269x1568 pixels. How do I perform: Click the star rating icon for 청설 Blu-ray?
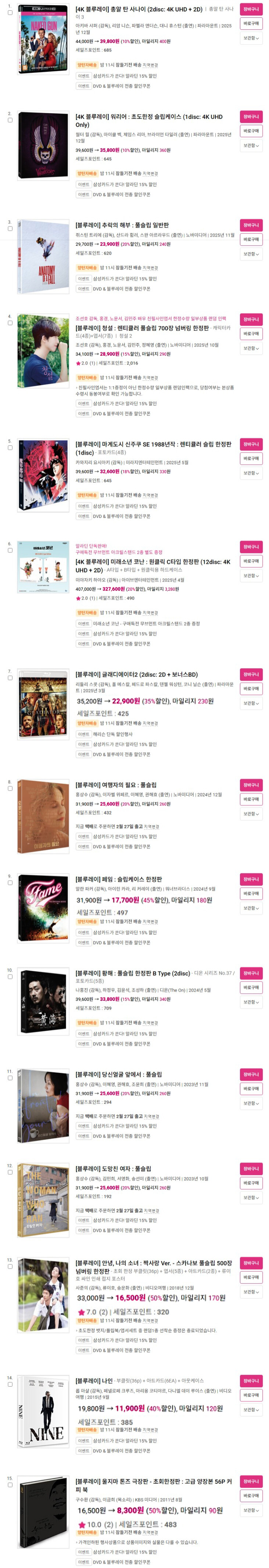(78, 363)
